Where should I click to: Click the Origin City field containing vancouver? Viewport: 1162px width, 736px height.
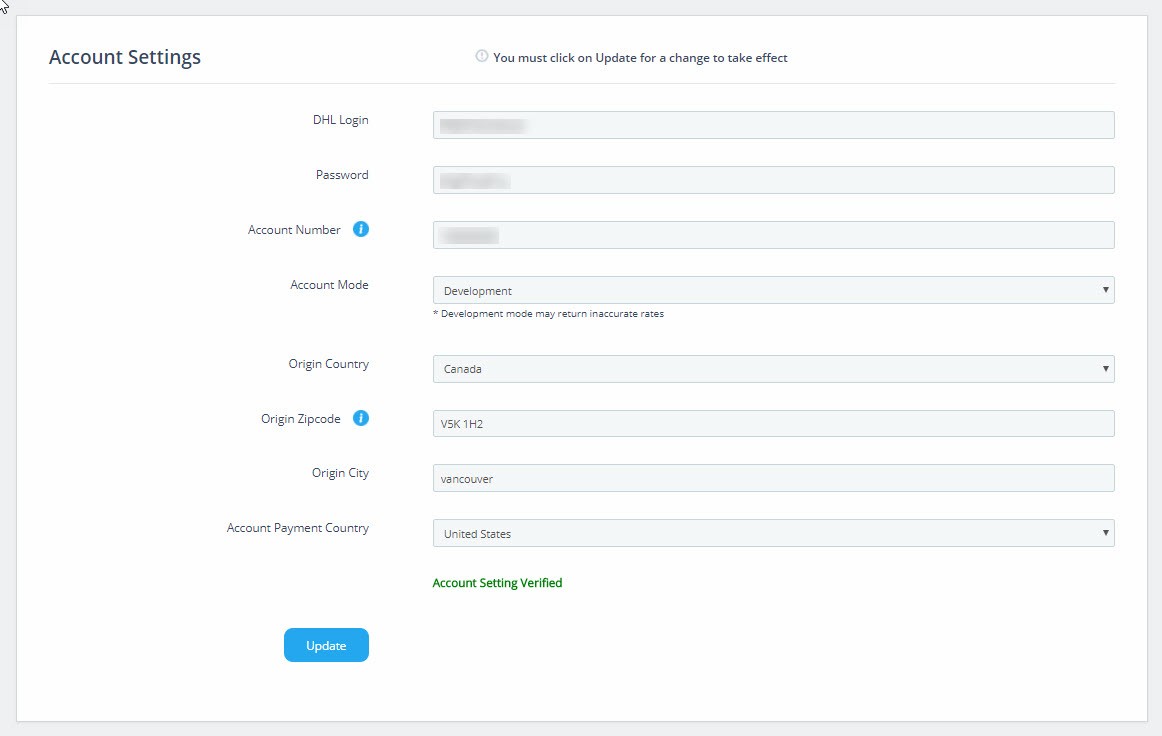point(773,478)
